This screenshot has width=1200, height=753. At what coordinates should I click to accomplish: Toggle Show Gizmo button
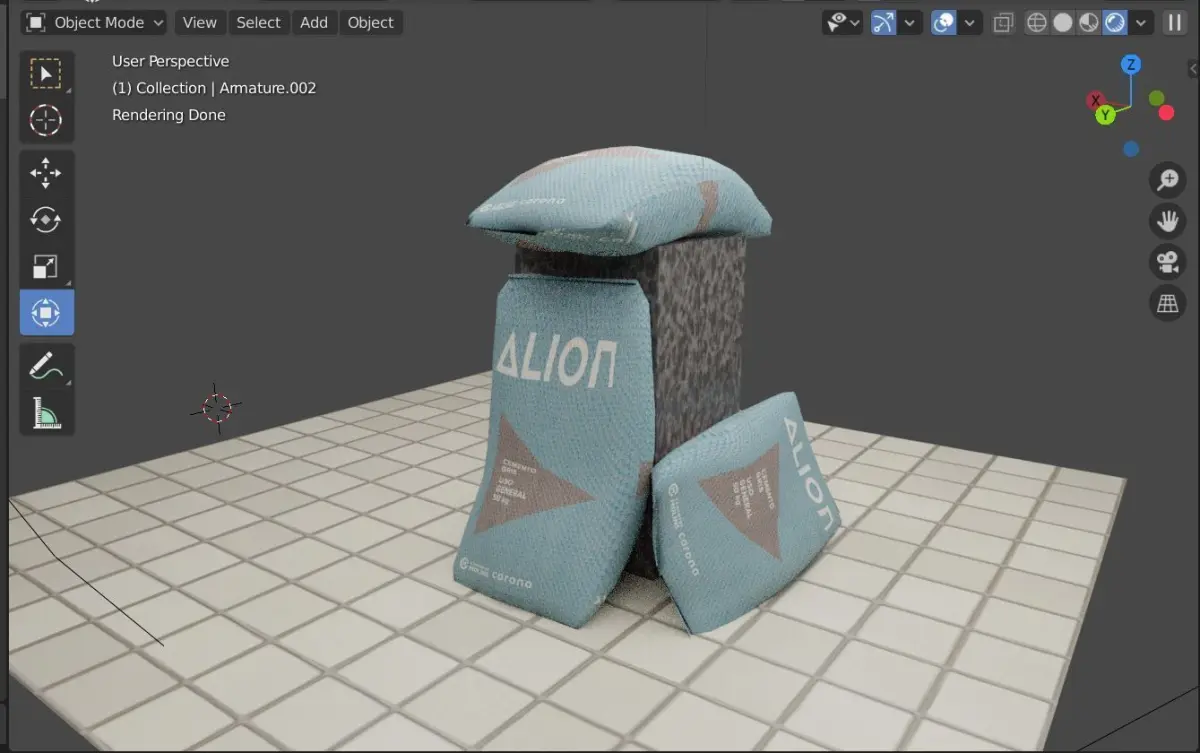(x=883, y=22)
